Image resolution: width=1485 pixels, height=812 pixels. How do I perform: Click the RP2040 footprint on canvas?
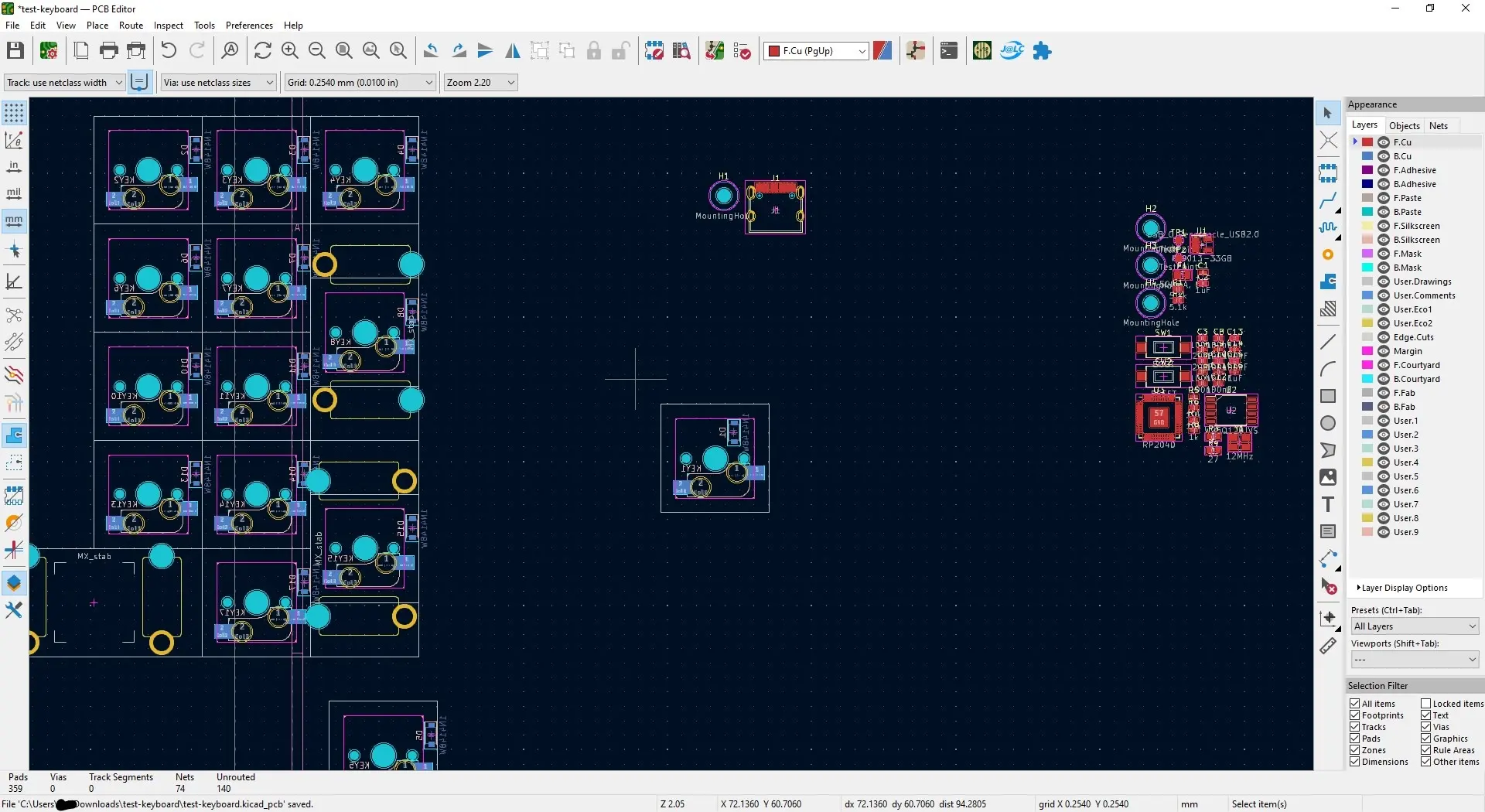1159,418
